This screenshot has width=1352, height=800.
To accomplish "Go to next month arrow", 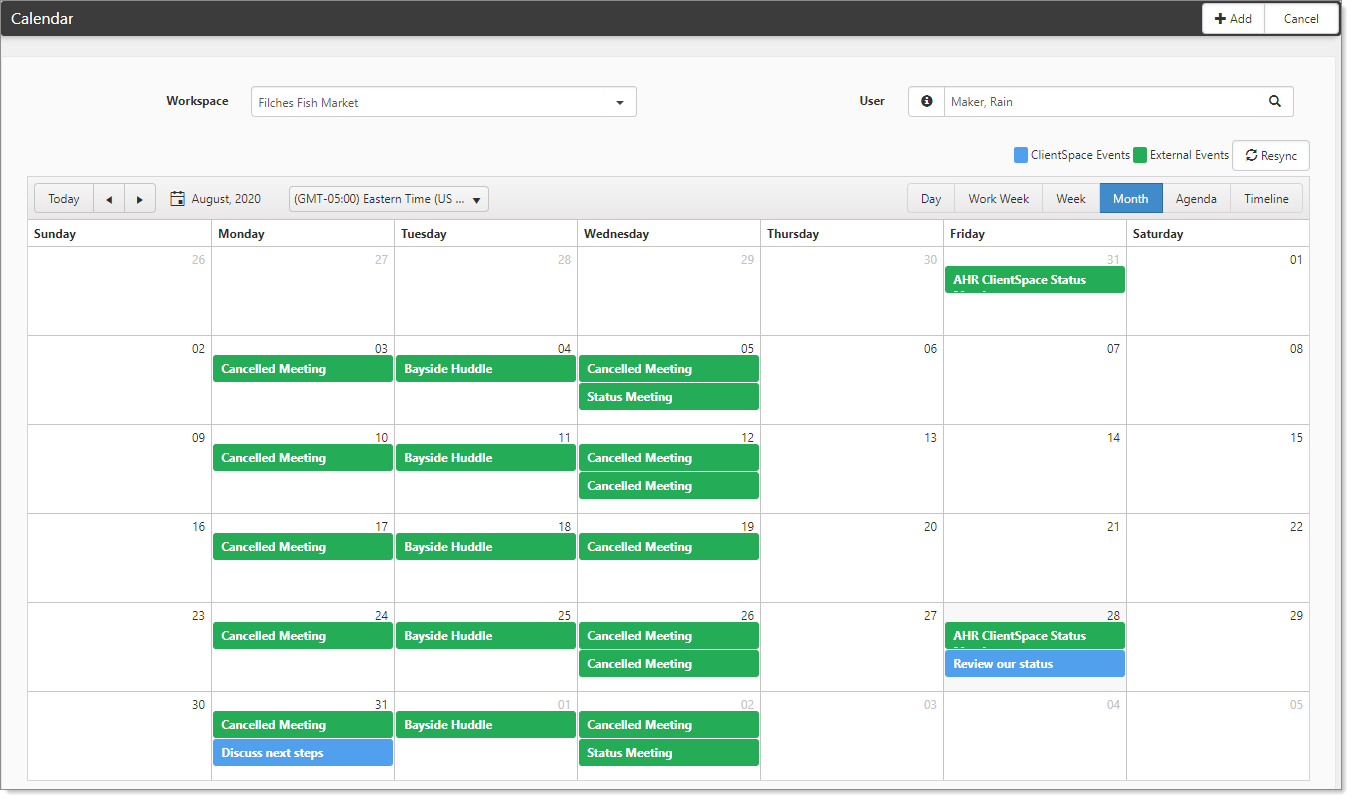I will coord(140,199).
